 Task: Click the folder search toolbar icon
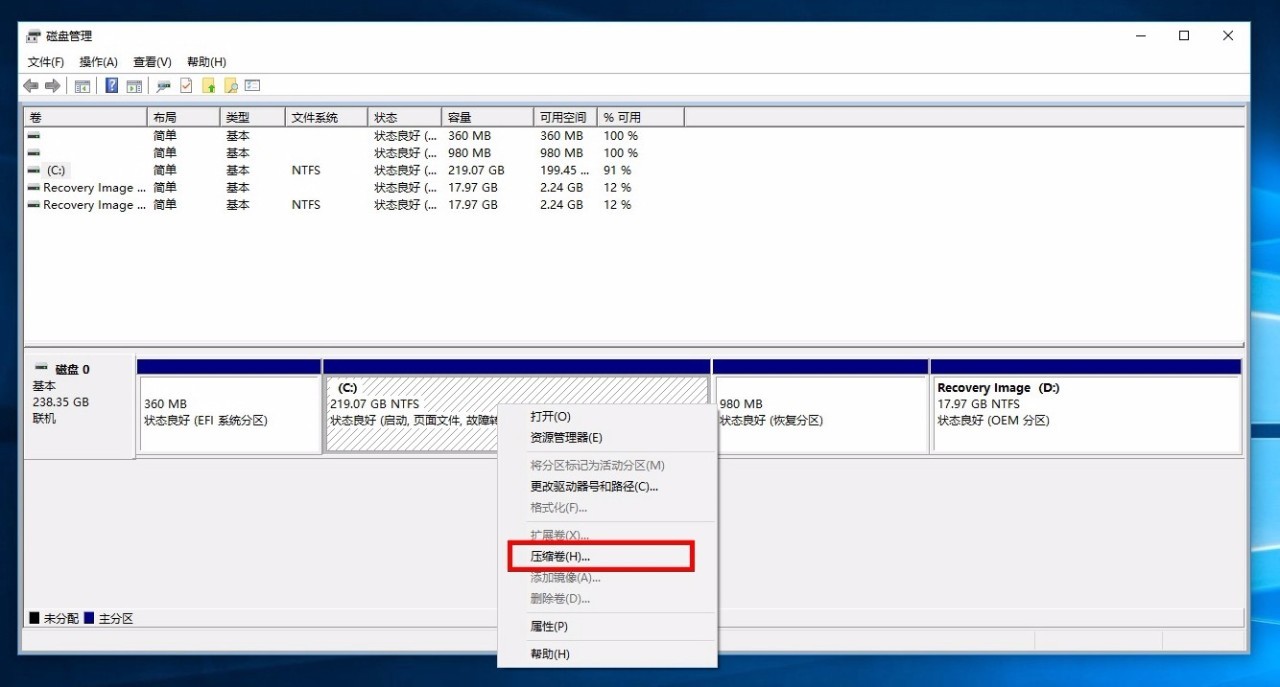click(x=232, y=86)
